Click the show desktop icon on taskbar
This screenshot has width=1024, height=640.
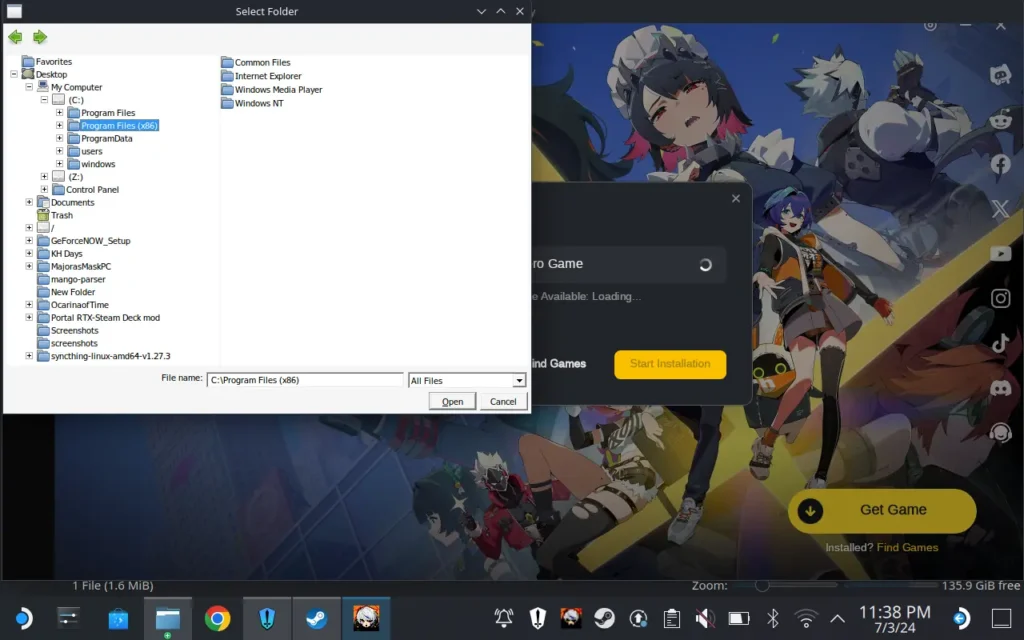1001,618
